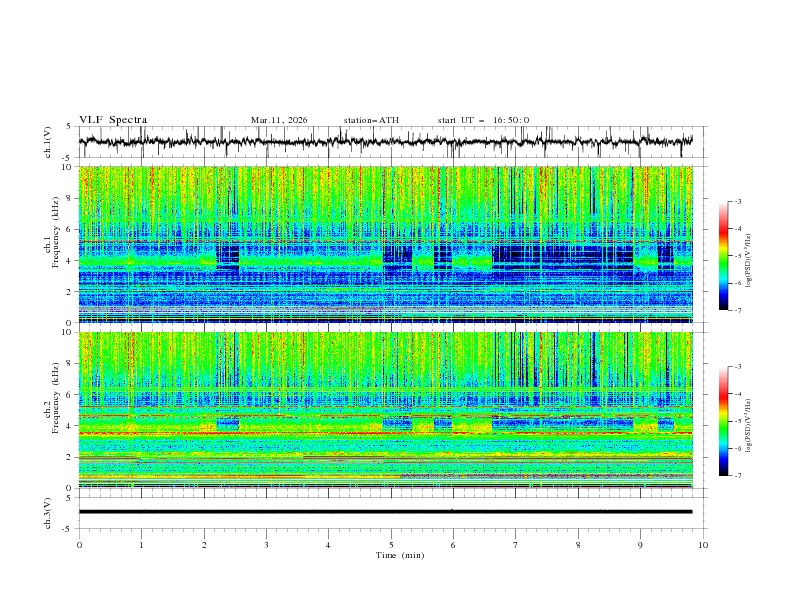Viewport: 792px width, 612px height.
Task: Click the ch.2 color bar 'log(PSD)(V²/Hz)' label
Action: (x=749, y=426)
